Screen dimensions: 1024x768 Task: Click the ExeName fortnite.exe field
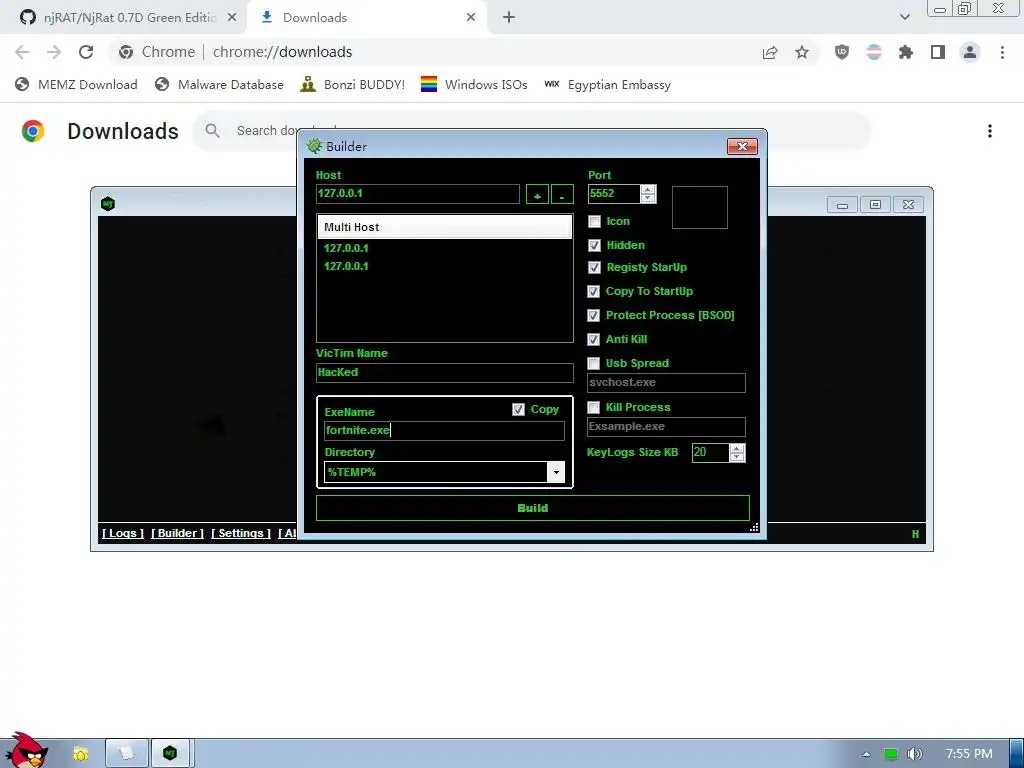[x=445, y=430]
